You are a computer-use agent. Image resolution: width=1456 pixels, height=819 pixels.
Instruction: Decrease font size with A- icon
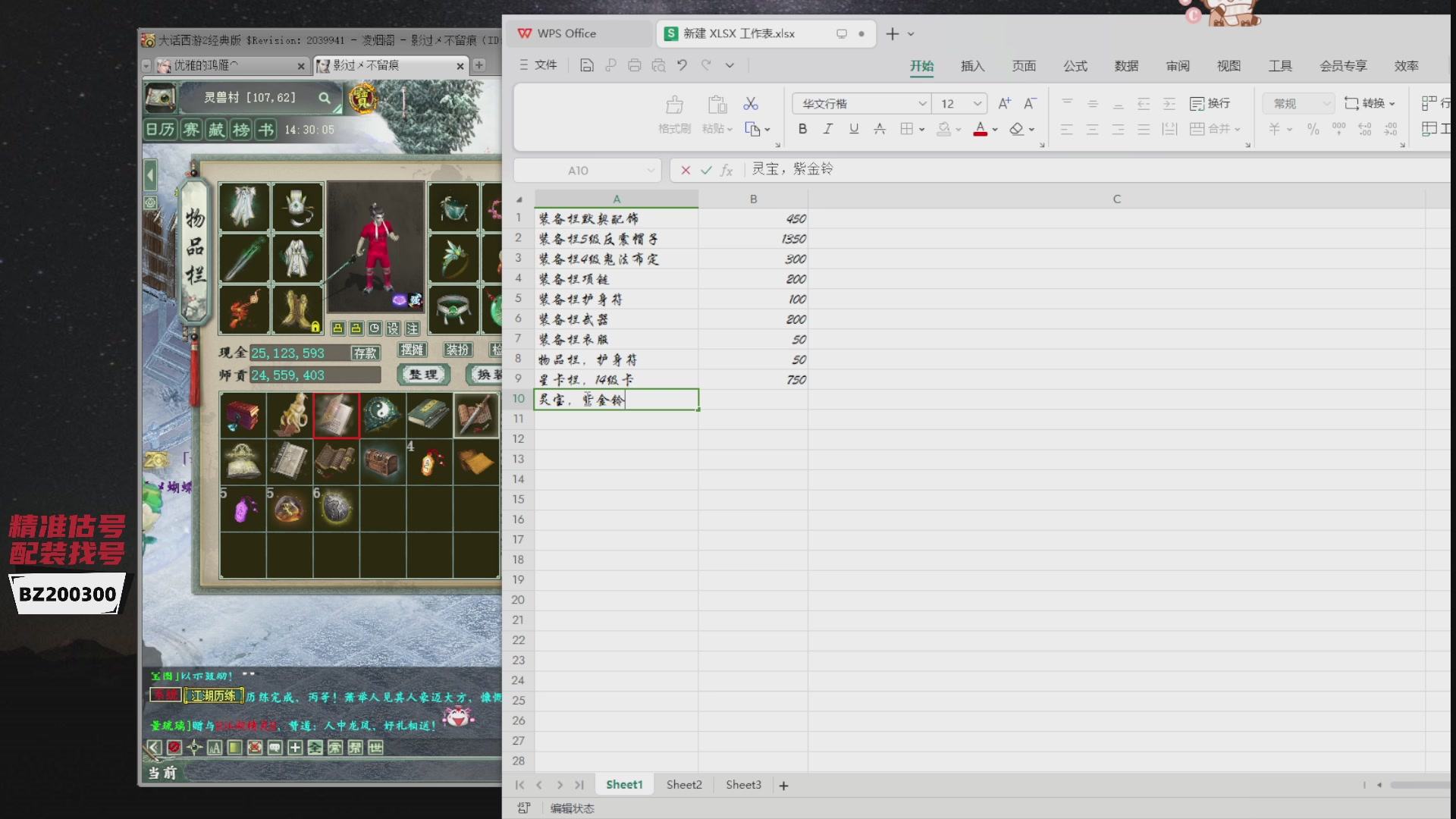(x=1030, y=104)
